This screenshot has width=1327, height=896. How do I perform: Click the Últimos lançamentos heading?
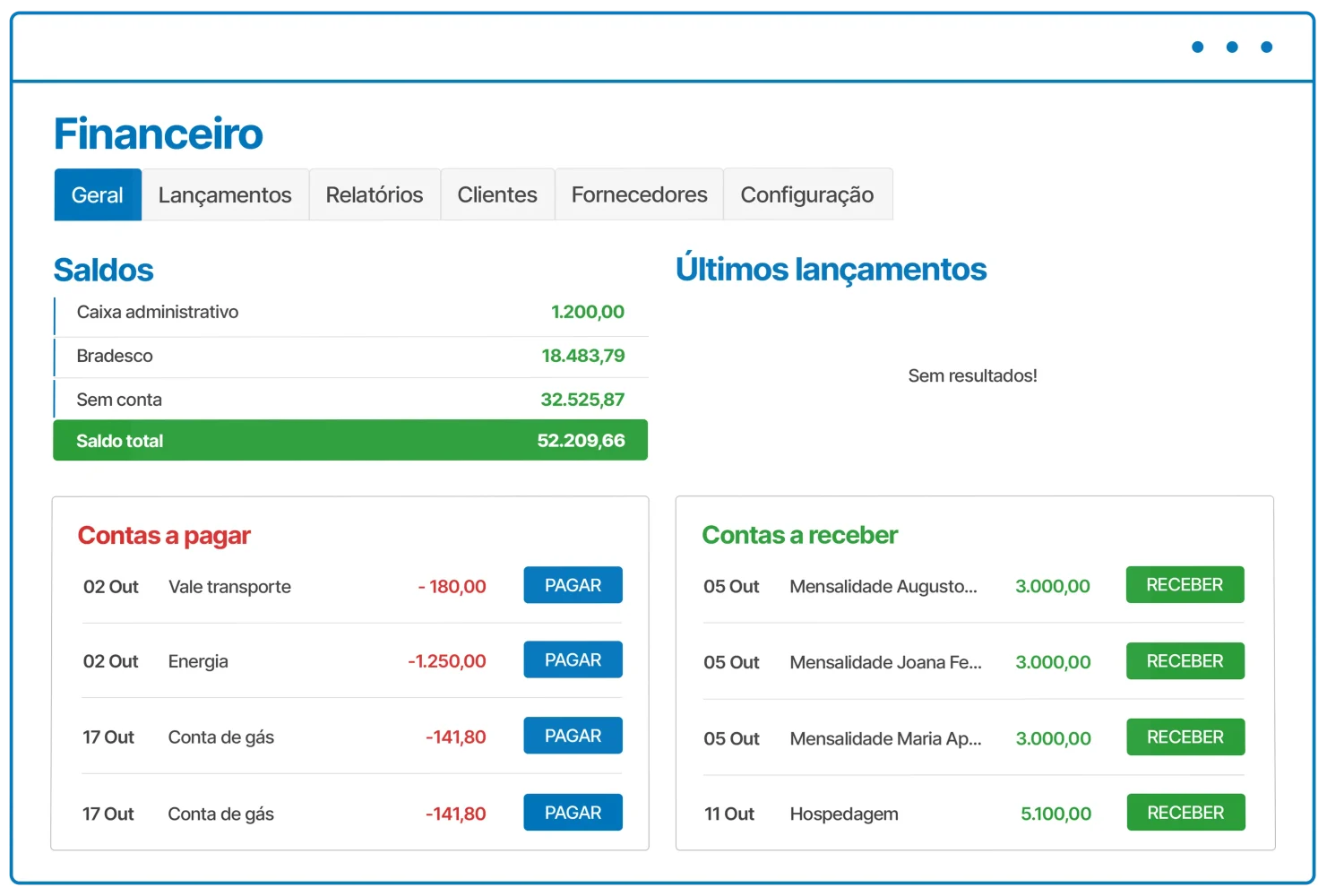832,269
